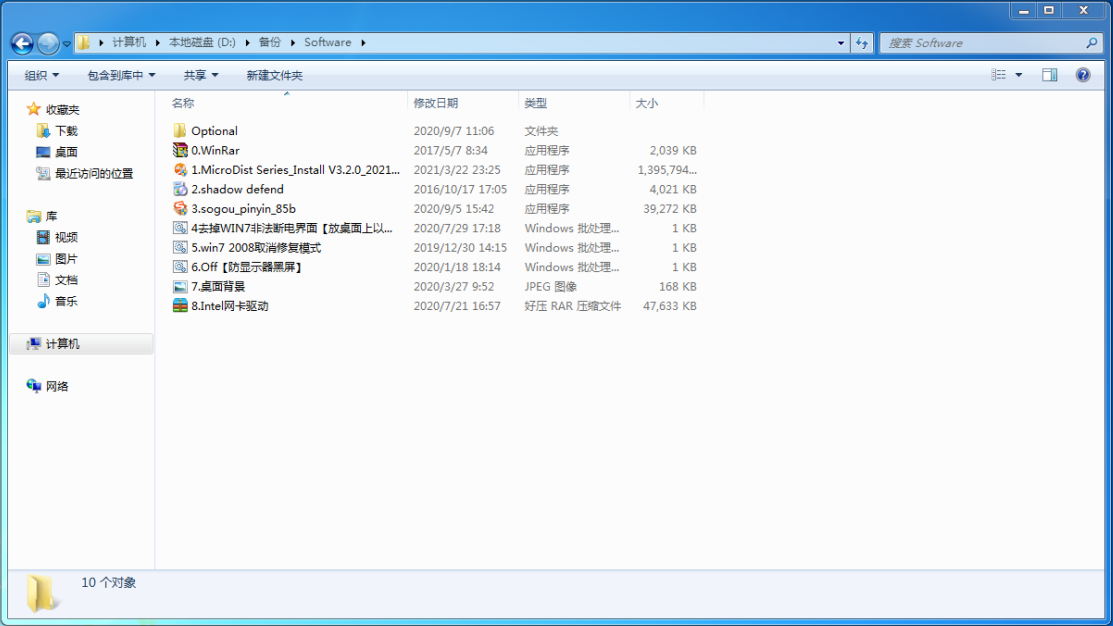Select the 8.Intel网卡驱动 RAR archive icon

pos(180,306)
